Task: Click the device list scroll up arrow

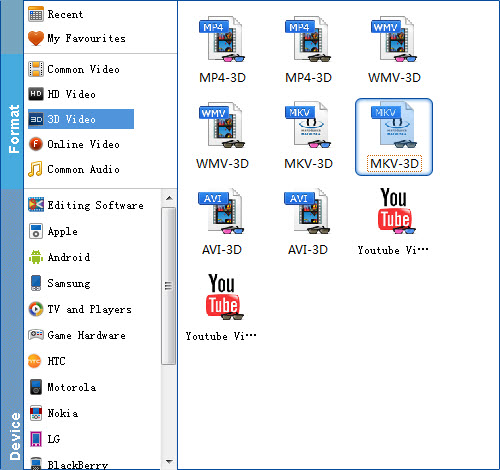Action: pyautogui.click(x=169, y=198)
